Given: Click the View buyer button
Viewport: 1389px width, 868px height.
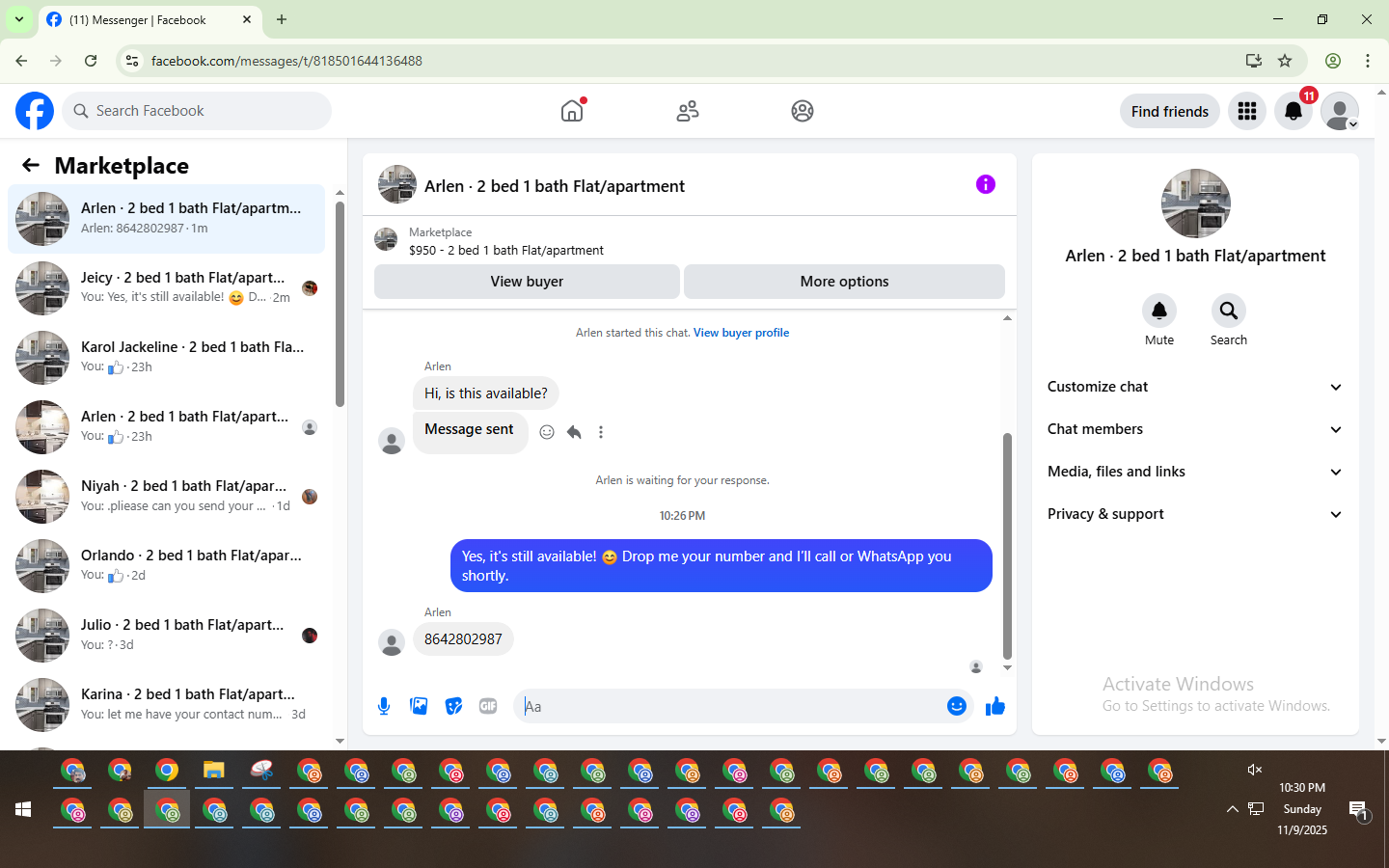Looking at the screenshot, I should (527, 282).
